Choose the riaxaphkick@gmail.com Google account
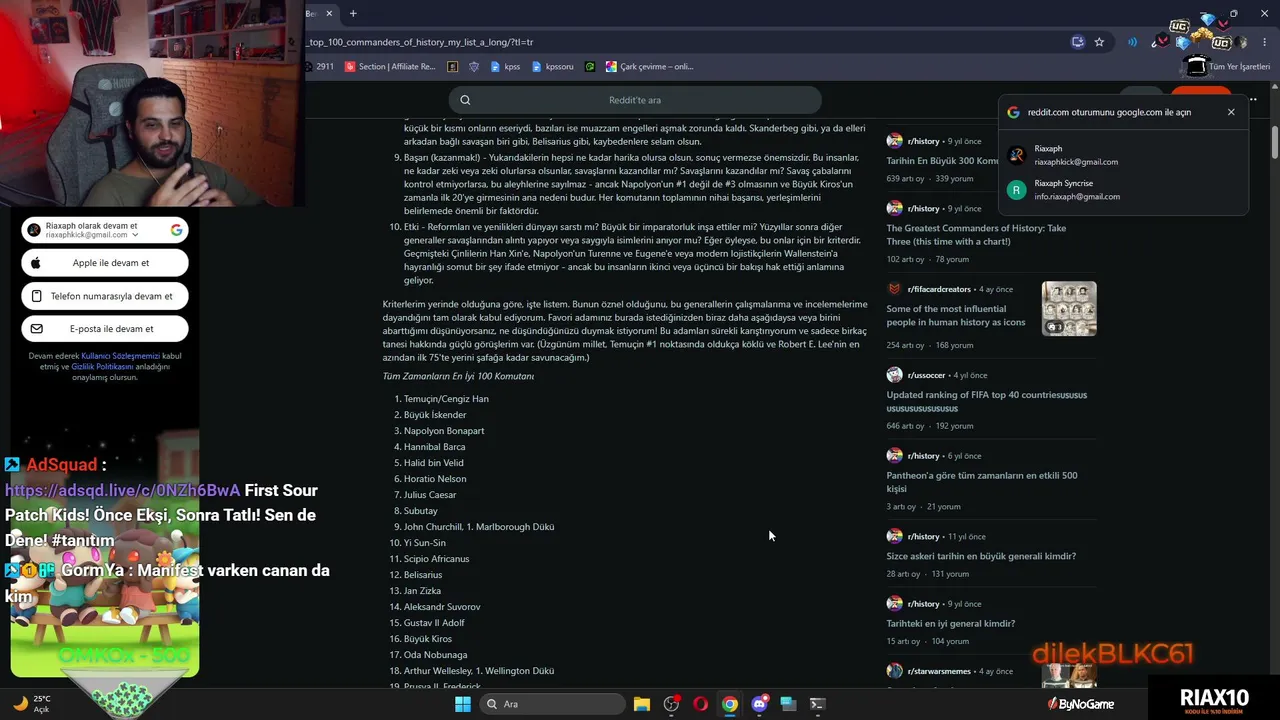The height and width of the screenshot is (720, 1280). (1123, 155)
